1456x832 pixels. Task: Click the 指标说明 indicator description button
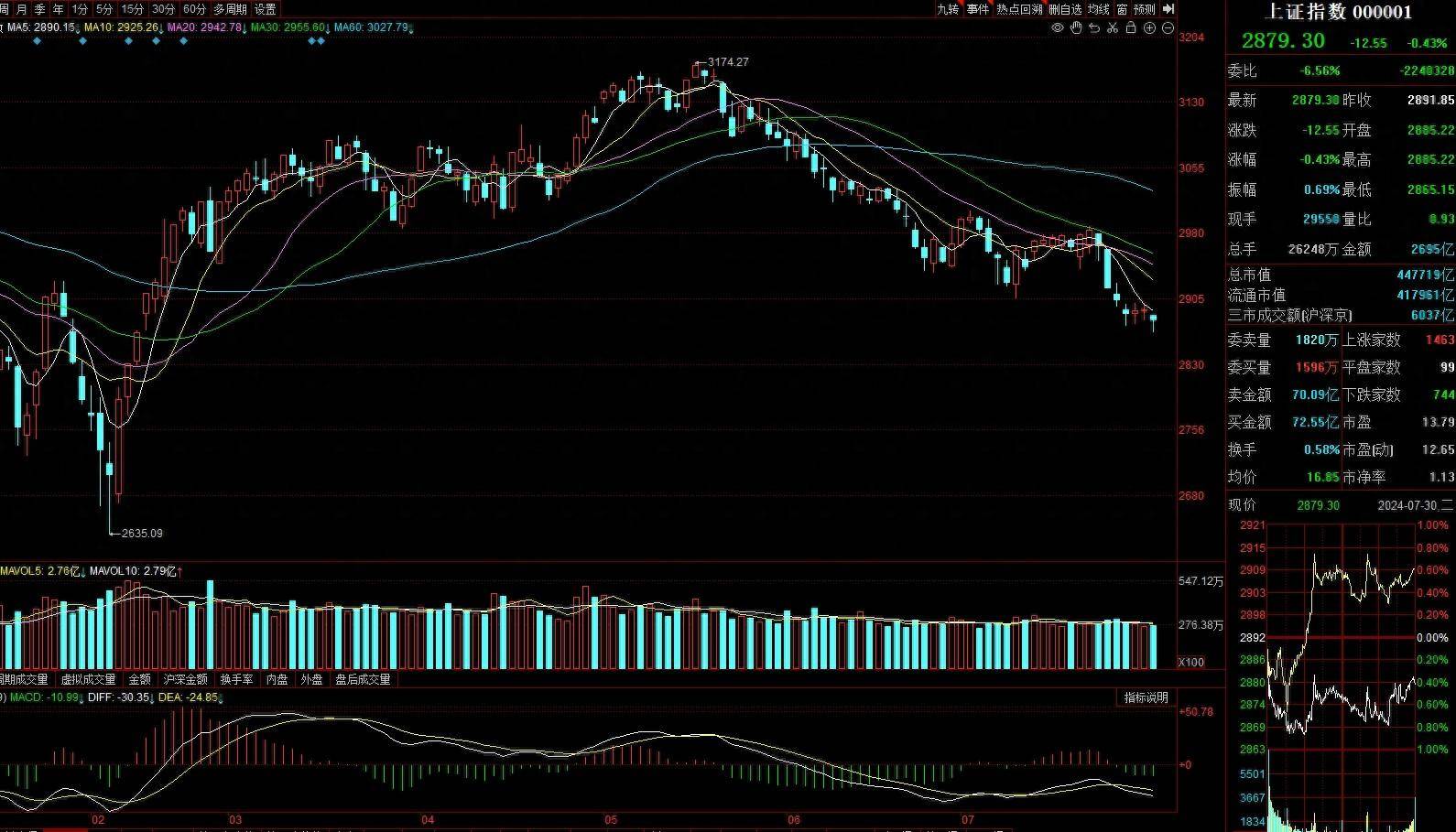(x=1146, y=697)
